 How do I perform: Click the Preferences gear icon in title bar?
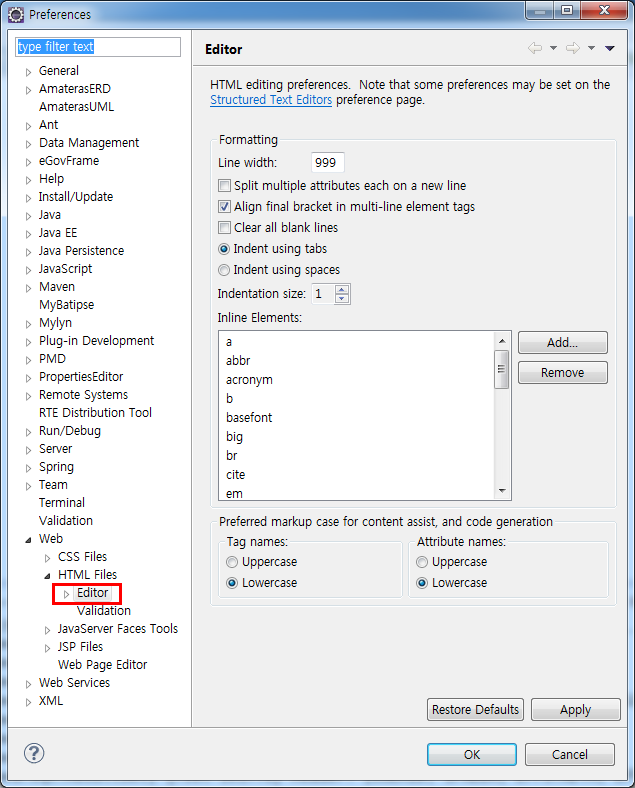16,15
